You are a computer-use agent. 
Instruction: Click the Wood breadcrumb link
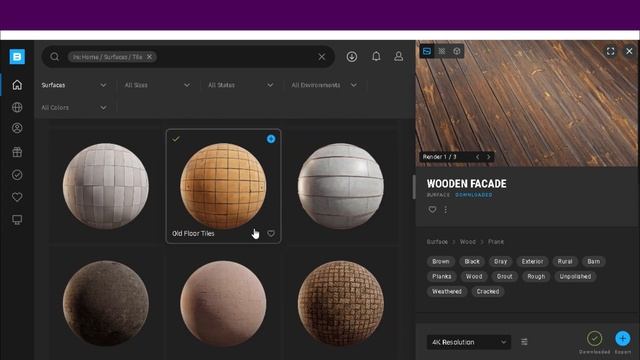[468, 242]
